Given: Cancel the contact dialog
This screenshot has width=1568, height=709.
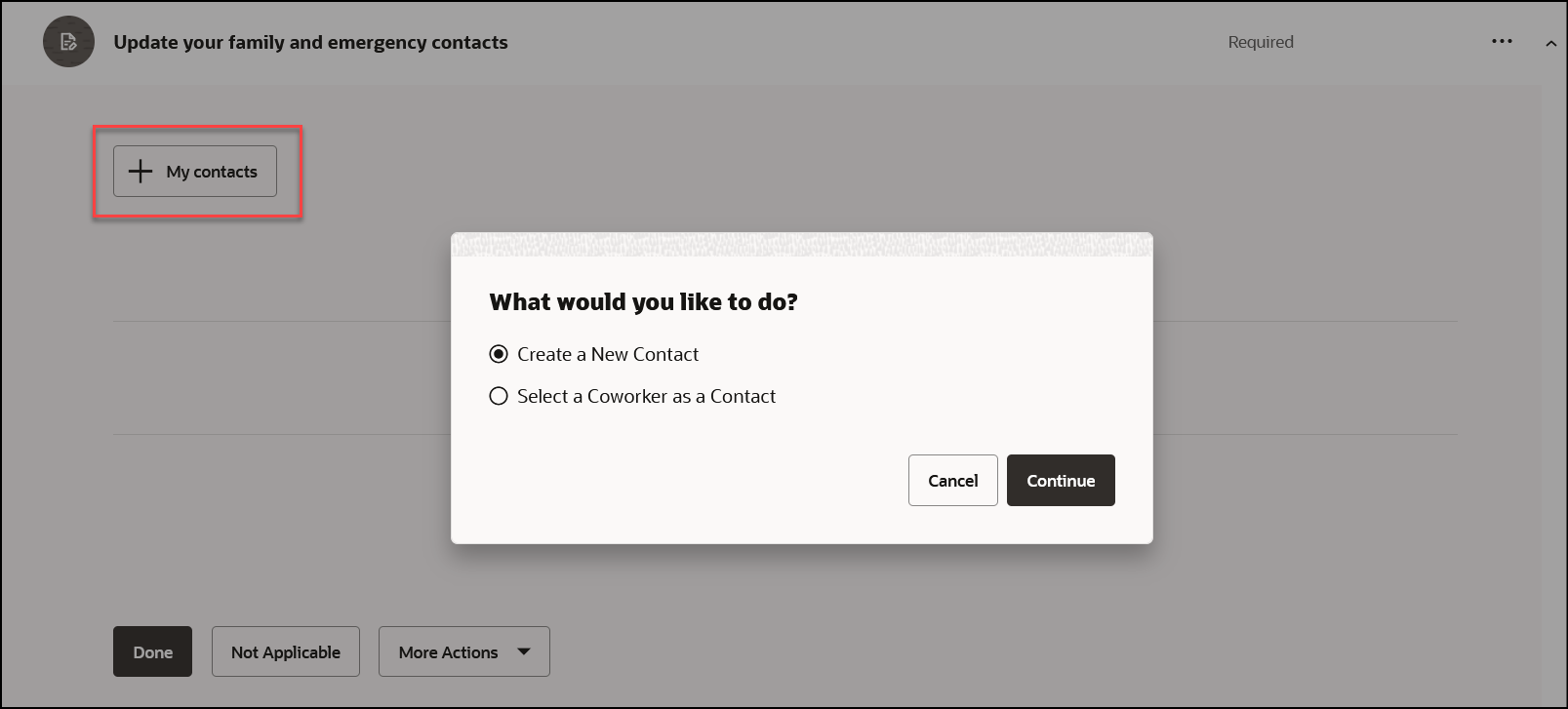Looking at the screenshot, I should pyautogui.click(x=953, y=480).
